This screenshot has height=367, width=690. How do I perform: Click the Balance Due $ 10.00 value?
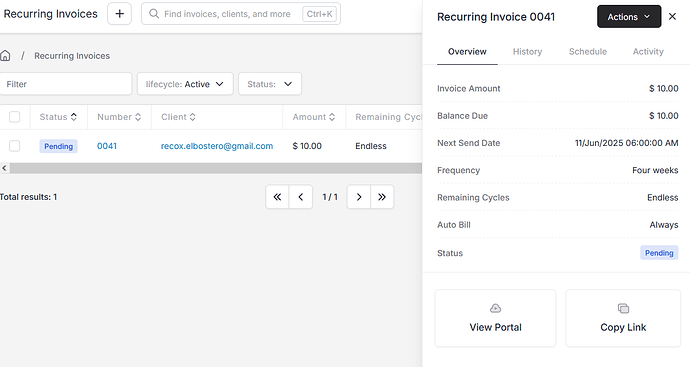coord(663,115)
